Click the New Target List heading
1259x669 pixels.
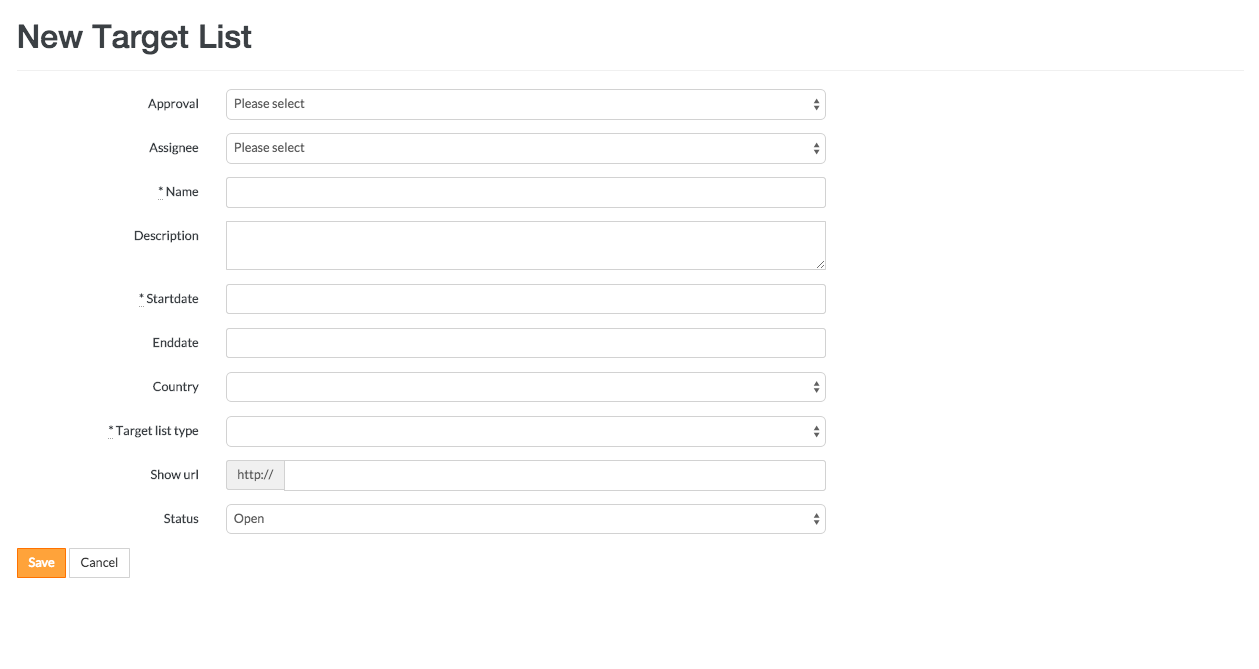[x=135, y=37]
